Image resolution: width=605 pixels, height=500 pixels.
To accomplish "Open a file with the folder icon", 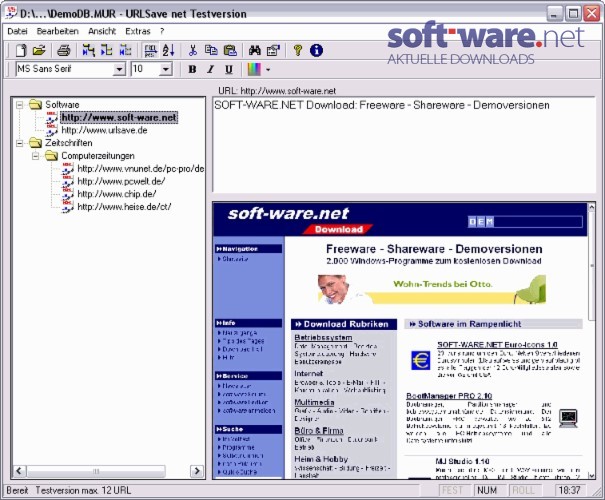I will point(39,50).
